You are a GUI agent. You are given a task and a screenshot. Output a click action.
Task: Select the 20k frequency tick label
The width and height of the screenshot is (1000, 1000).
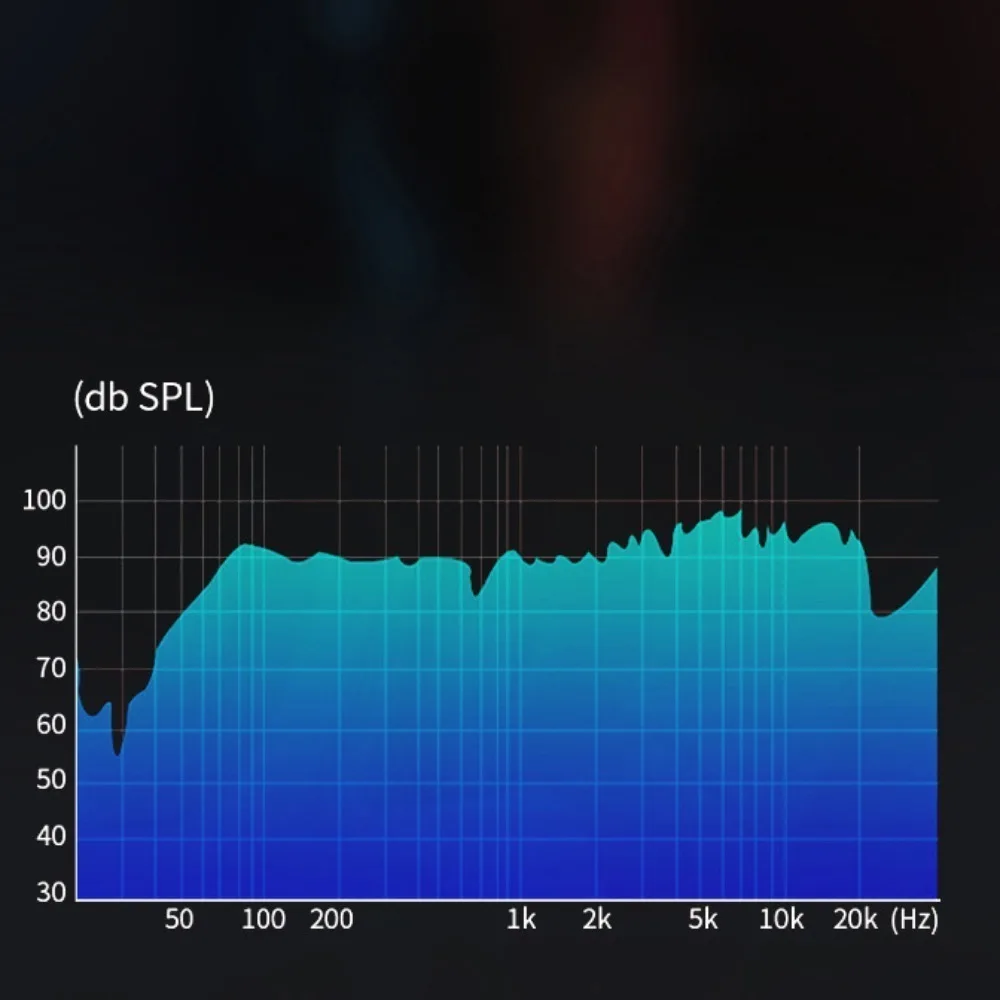855,917
